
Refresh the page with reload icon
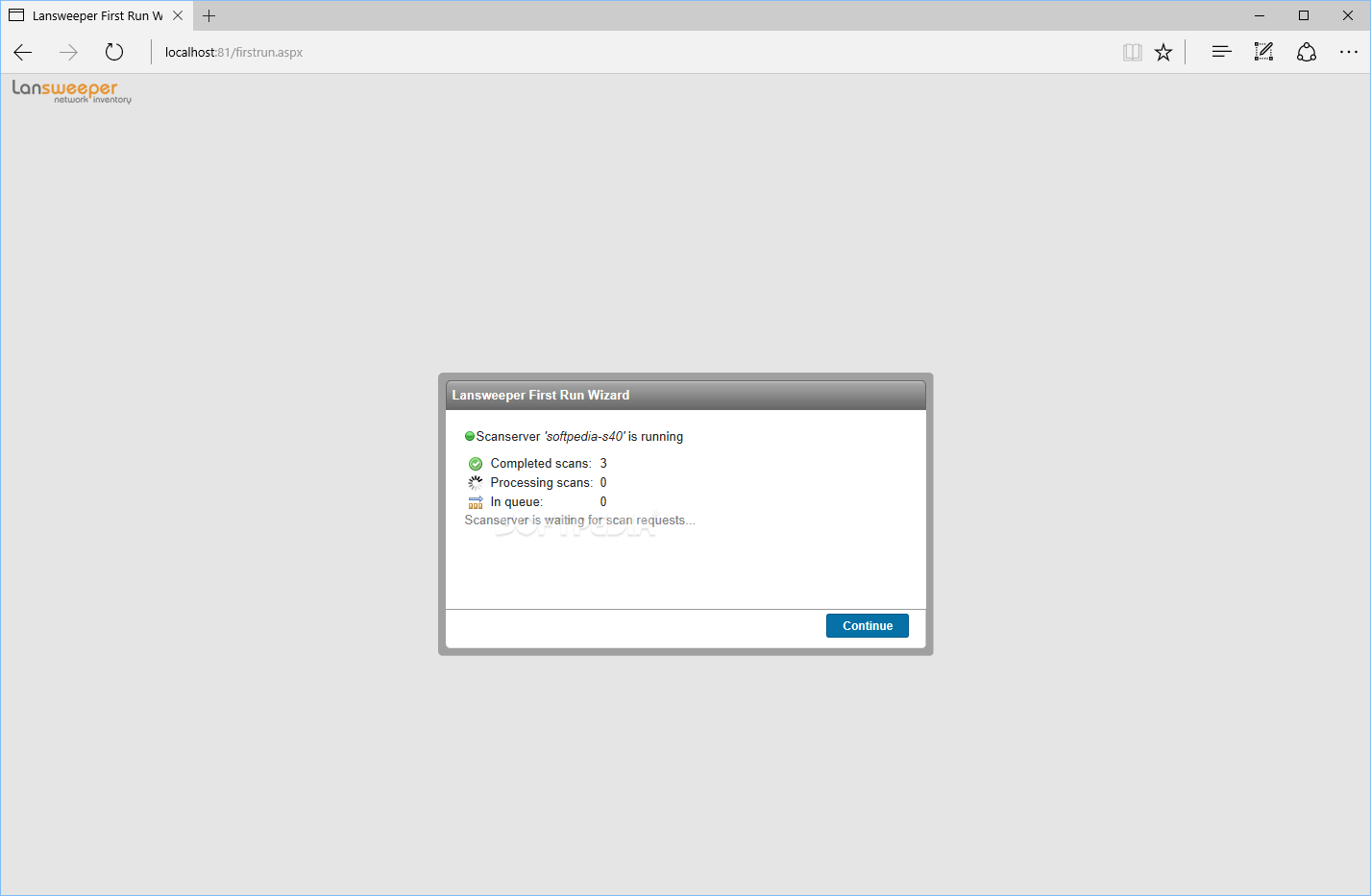click(114, 53)
